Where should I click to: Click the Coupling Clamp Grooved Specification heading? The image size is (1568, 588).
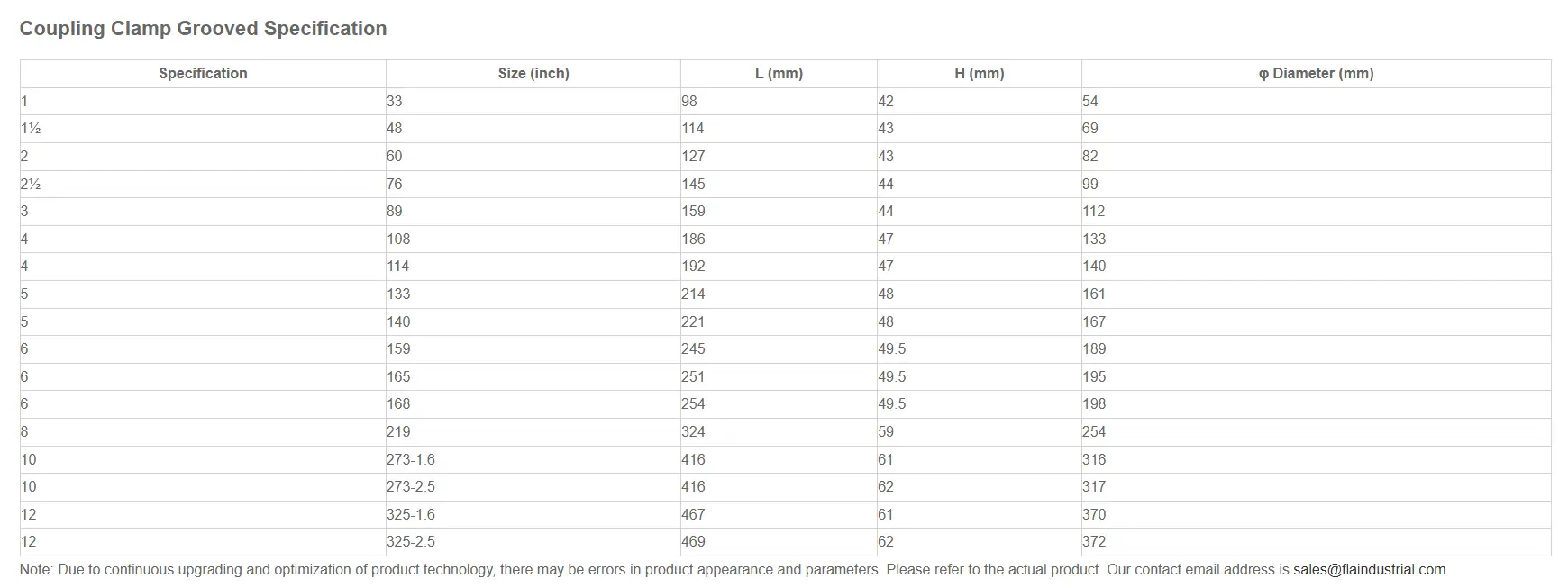tap(204, 29)
